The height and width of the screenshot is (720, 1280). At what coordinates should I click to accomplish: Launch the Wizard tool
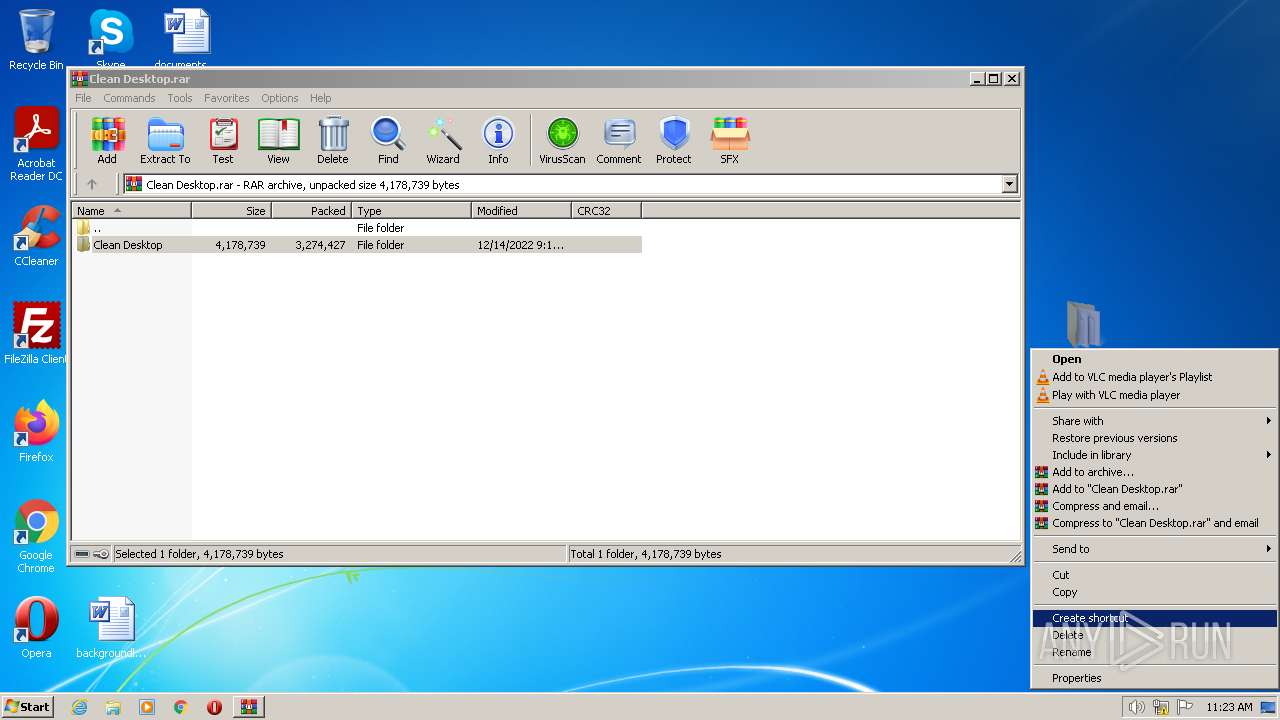pyautogui.click(x=443, y=140)
